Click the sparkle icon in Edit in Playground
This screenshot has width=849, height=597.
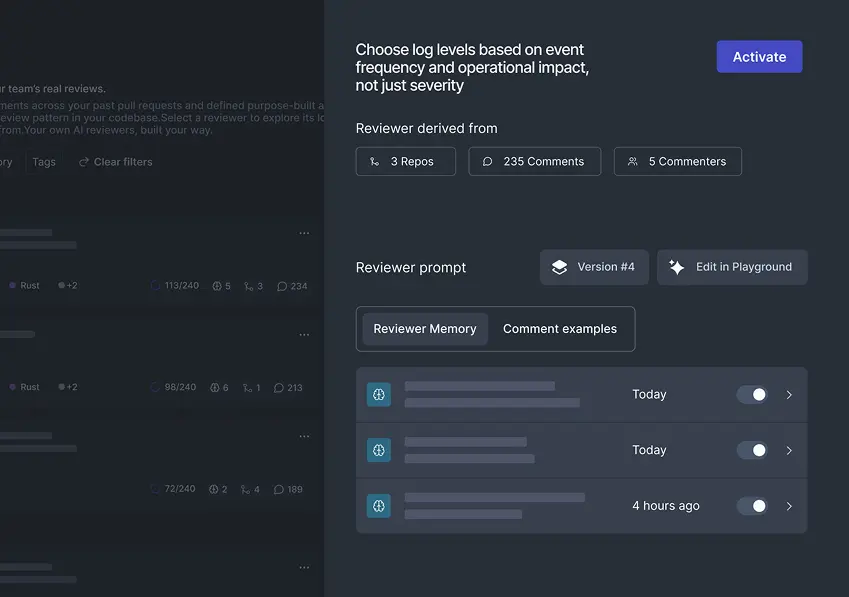676,267
